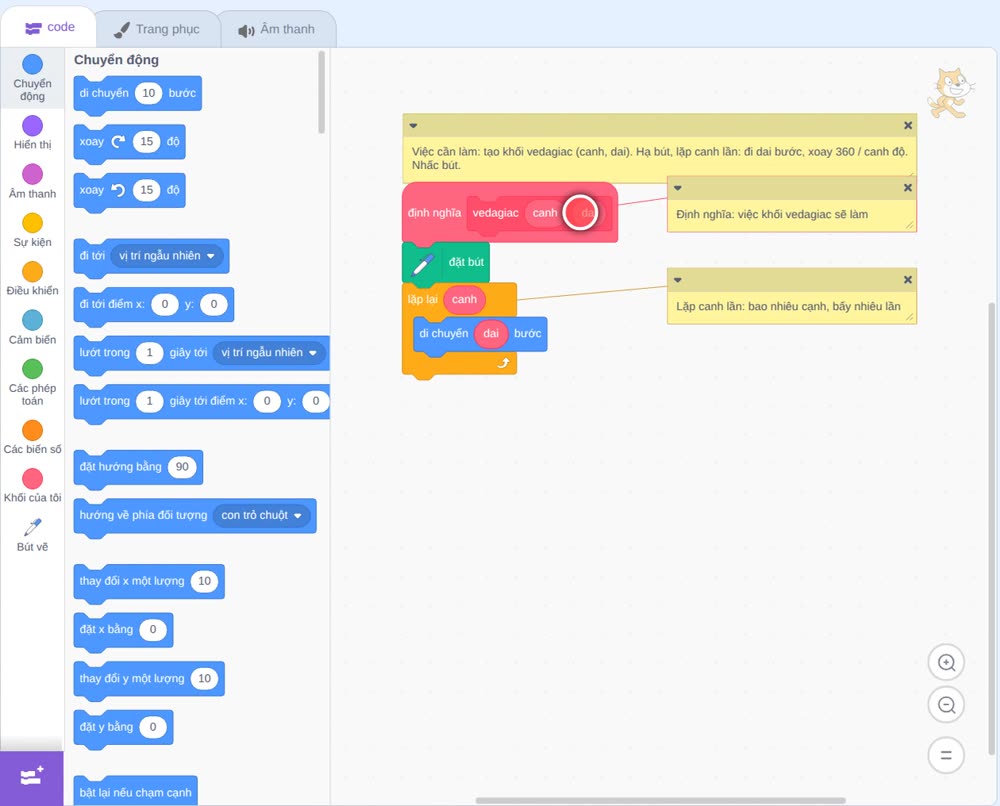The height and width of the screenshot is (806, 1000).
Task: Open the Các biến số category
Action: point(33,437)
